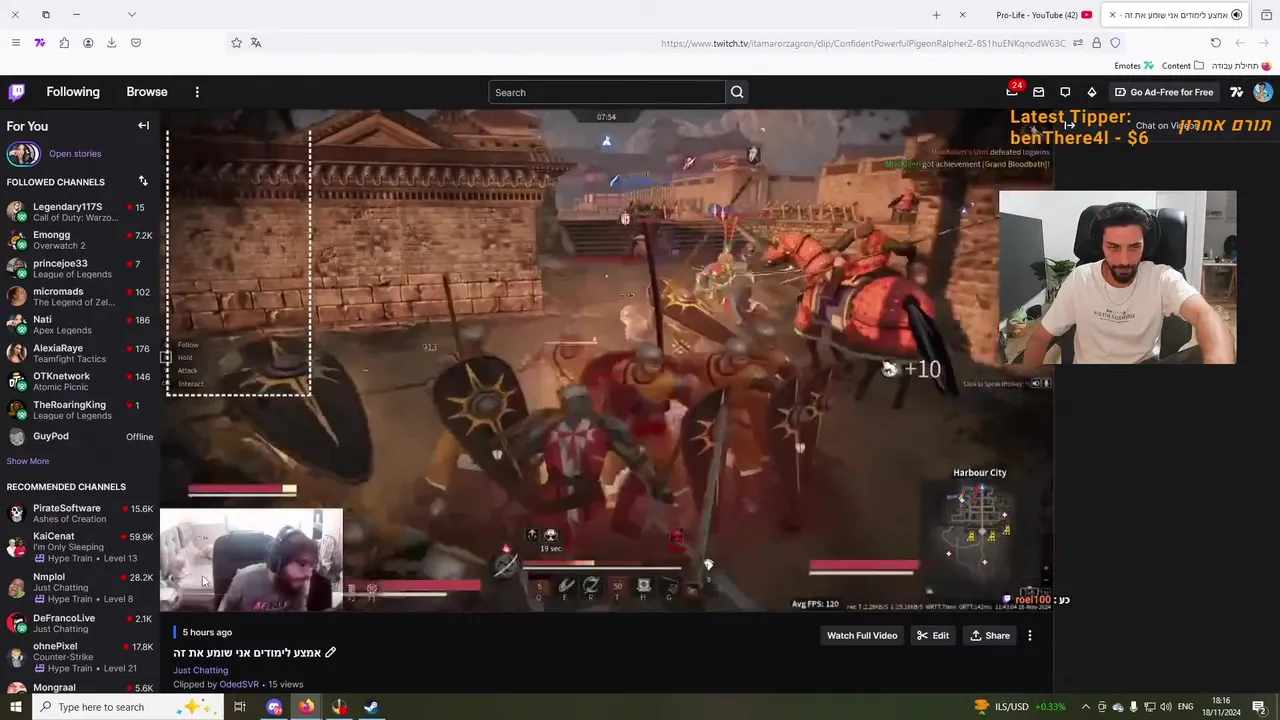
Task: Open the user profile avatar menu
Action: 1263,92
